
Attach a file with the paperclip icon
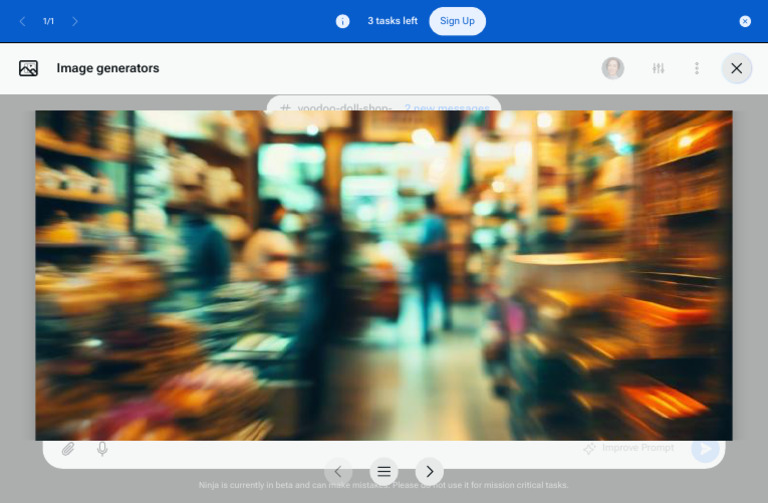coord(68,449)
